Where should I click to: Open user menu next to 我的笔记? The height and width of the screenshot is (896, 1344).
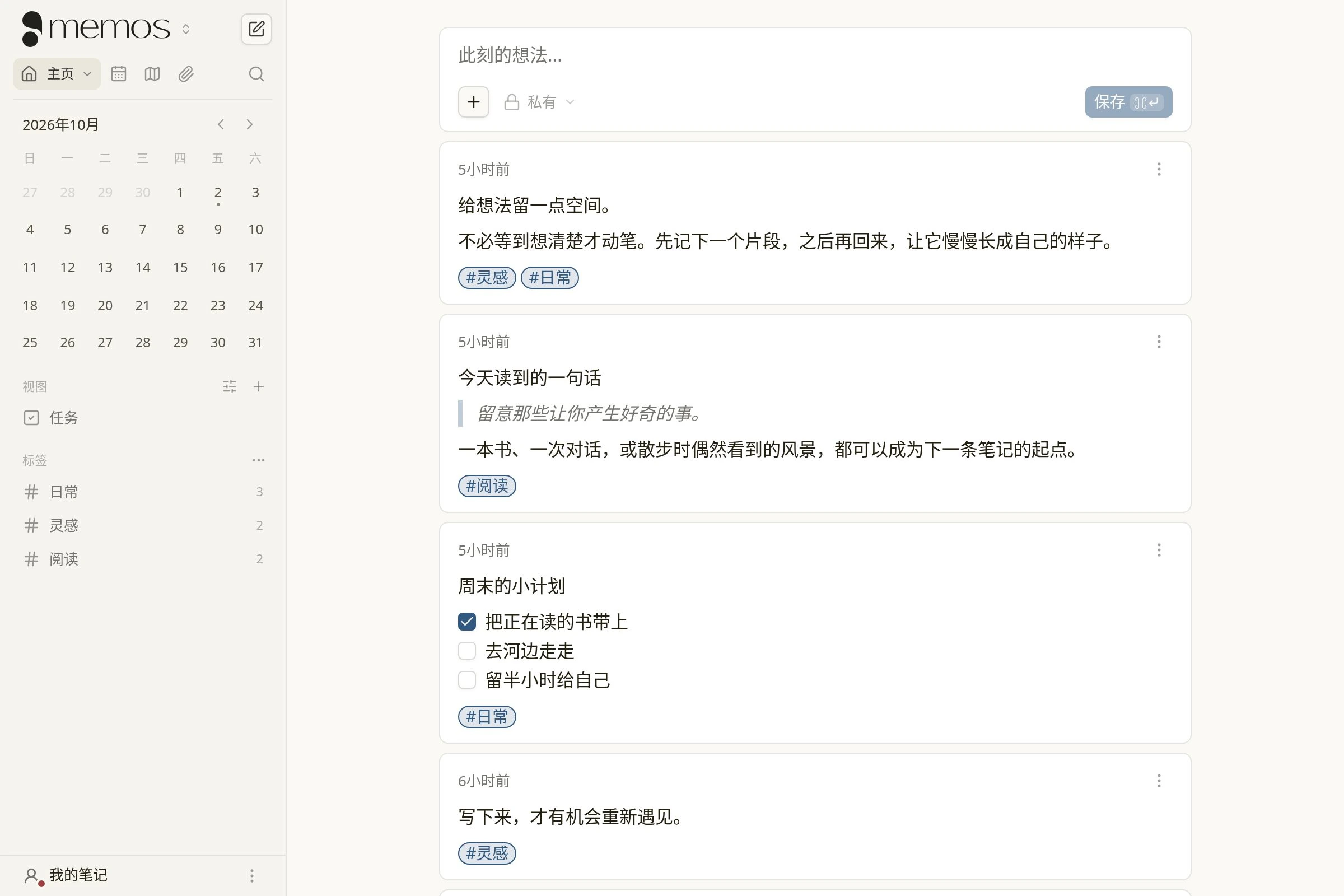pos(251,875)
